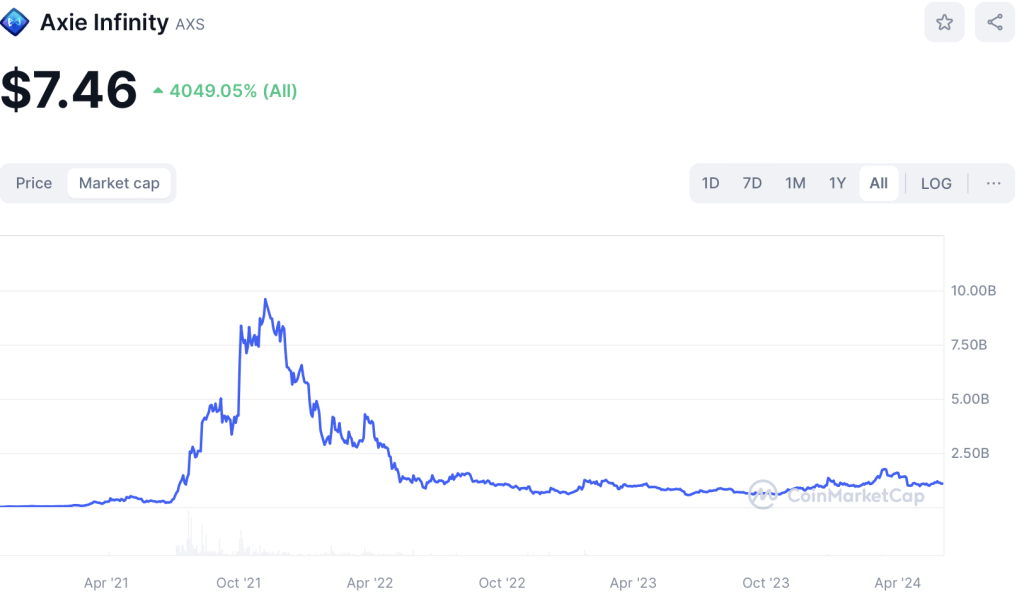1024x606 pixels.
Task: Toggle the LOG scale option
Action: click(936, 183)
